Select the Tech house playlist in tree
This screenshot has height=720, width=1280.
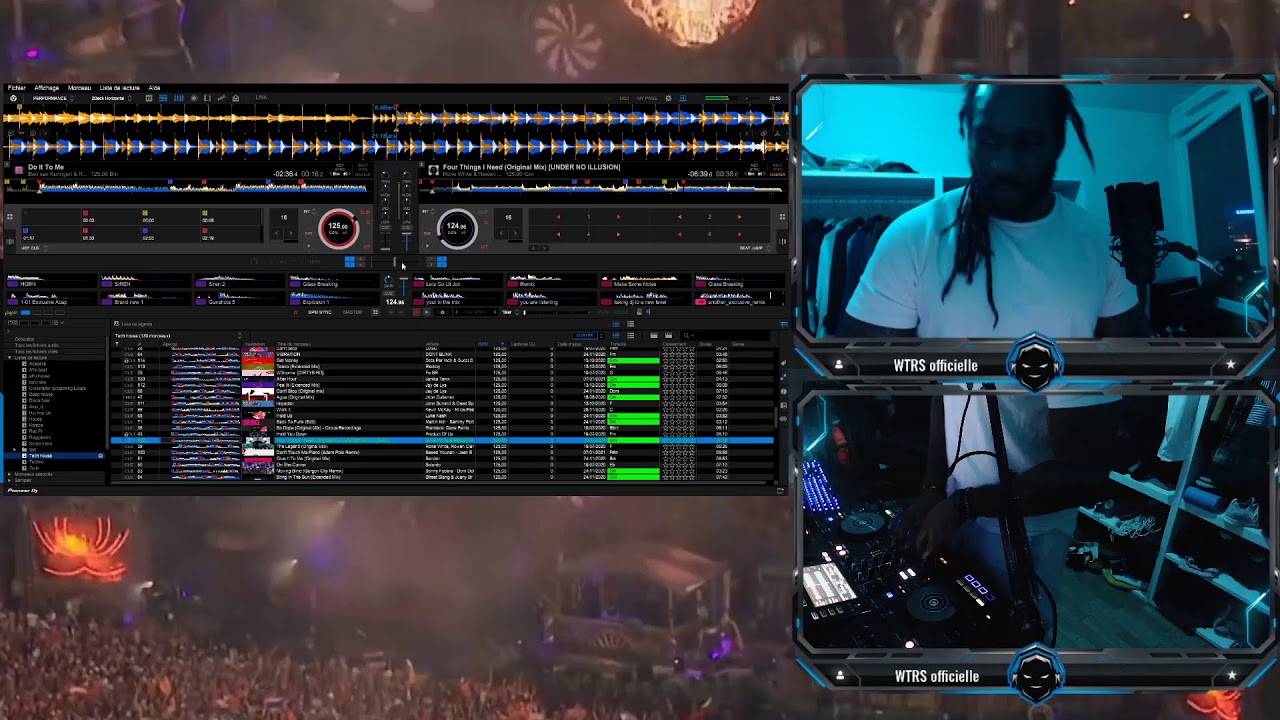coord(40,455)
